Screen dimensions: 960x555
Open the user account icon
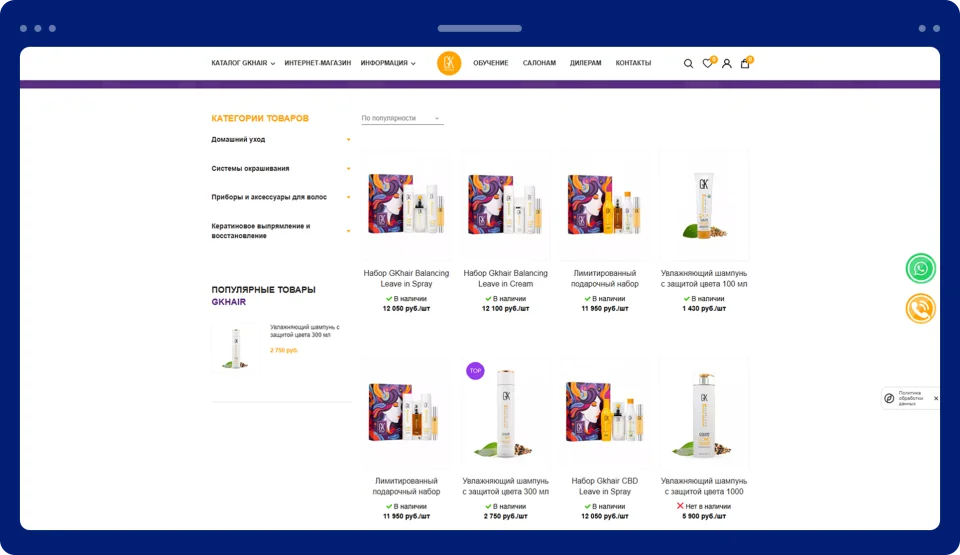click(727, 63)
